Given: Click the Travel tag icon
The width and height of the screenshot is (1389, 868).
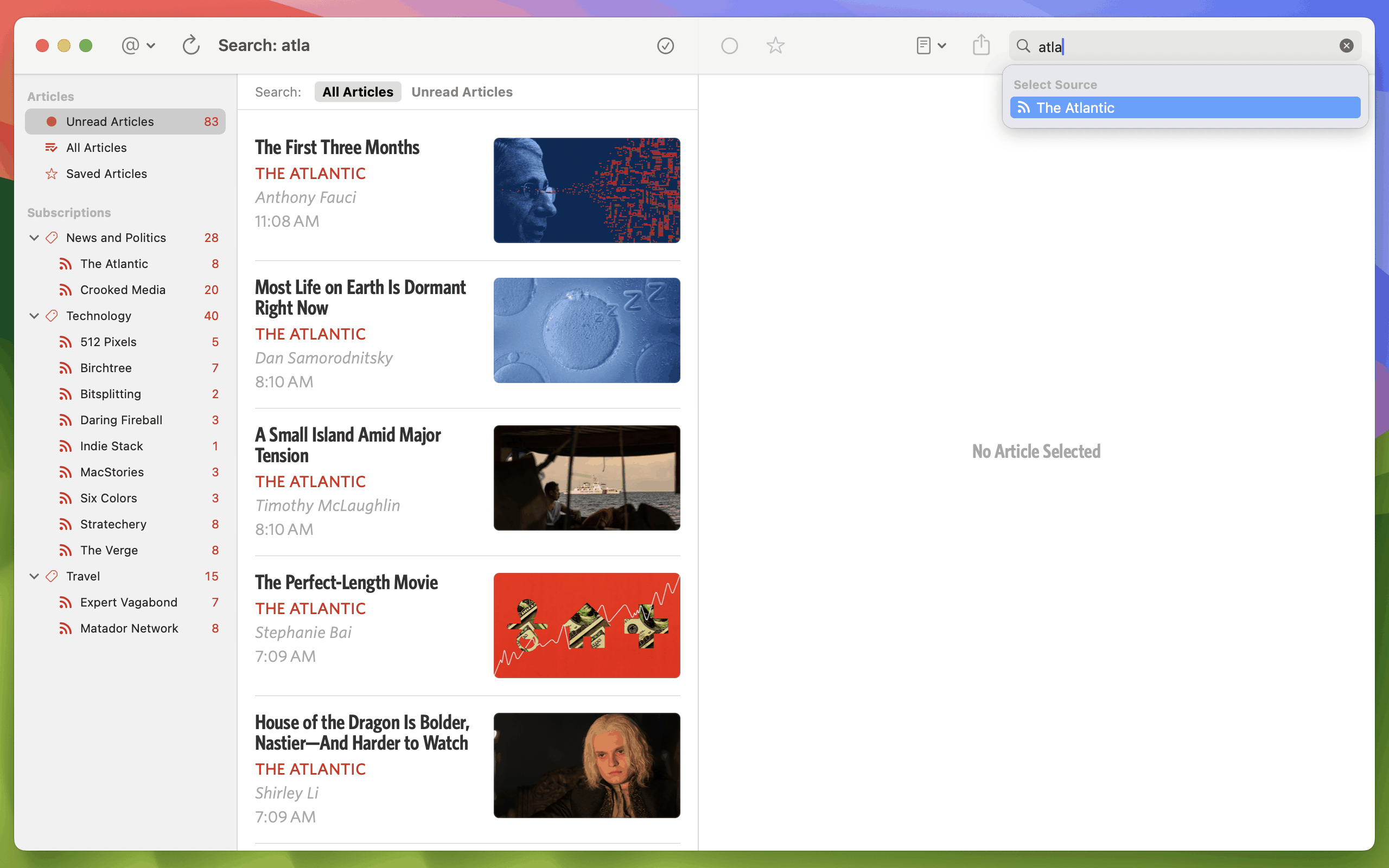Looking at the screenshot, I should [x=52, y=576].
